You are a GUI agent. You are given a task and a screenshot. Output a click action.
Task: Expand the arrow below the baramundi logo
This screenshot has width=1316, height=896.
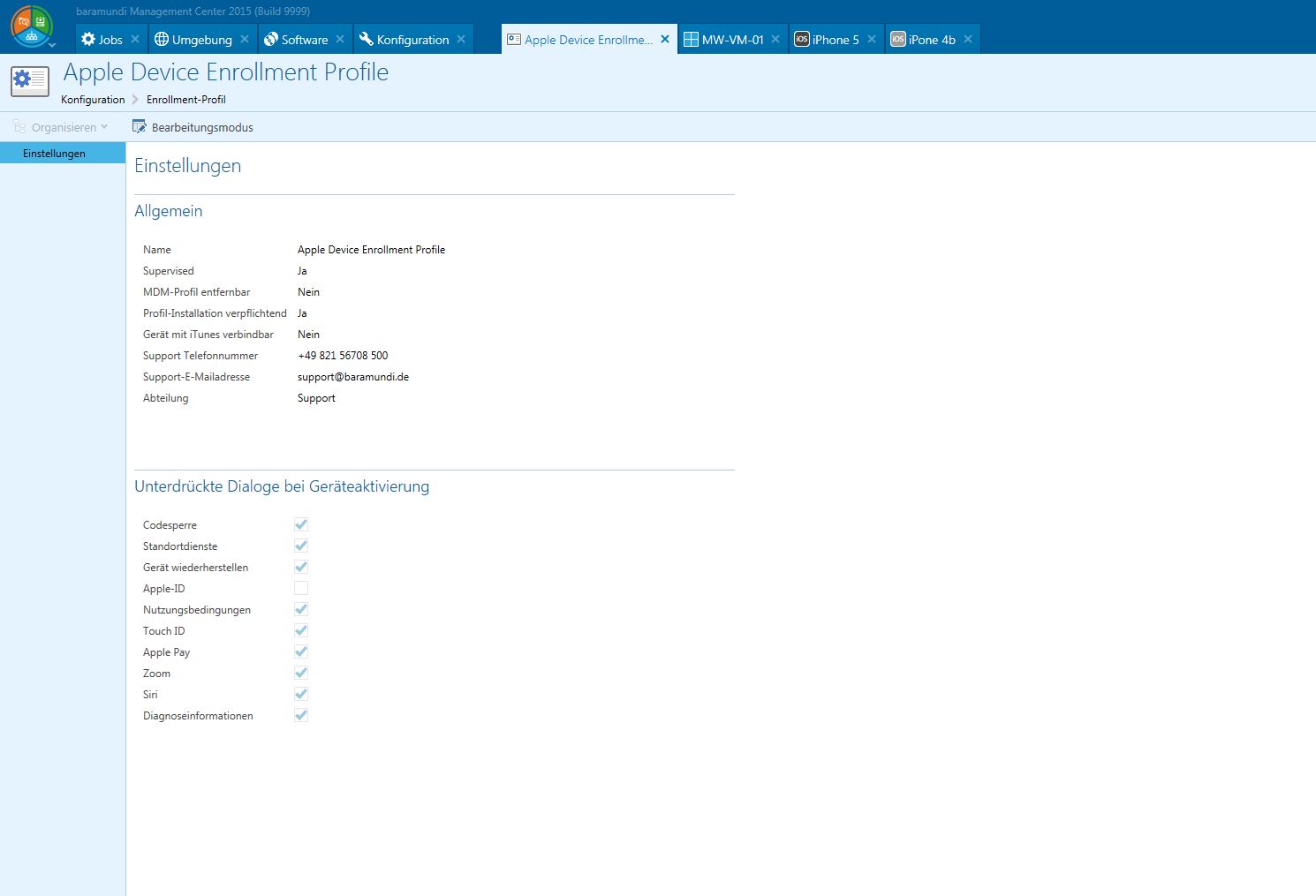coord(52,44)
